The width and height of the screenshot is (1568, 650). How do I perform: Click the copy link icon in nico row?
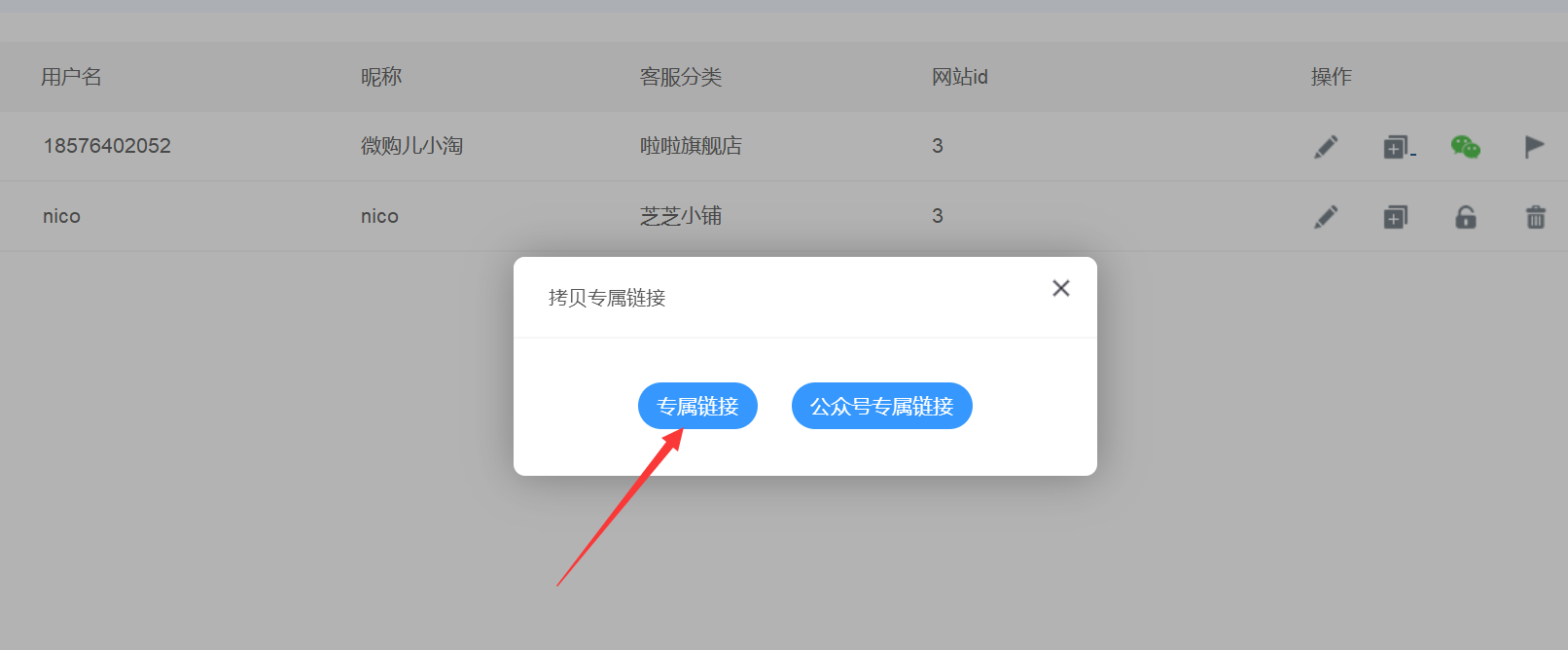point(1396,217)
